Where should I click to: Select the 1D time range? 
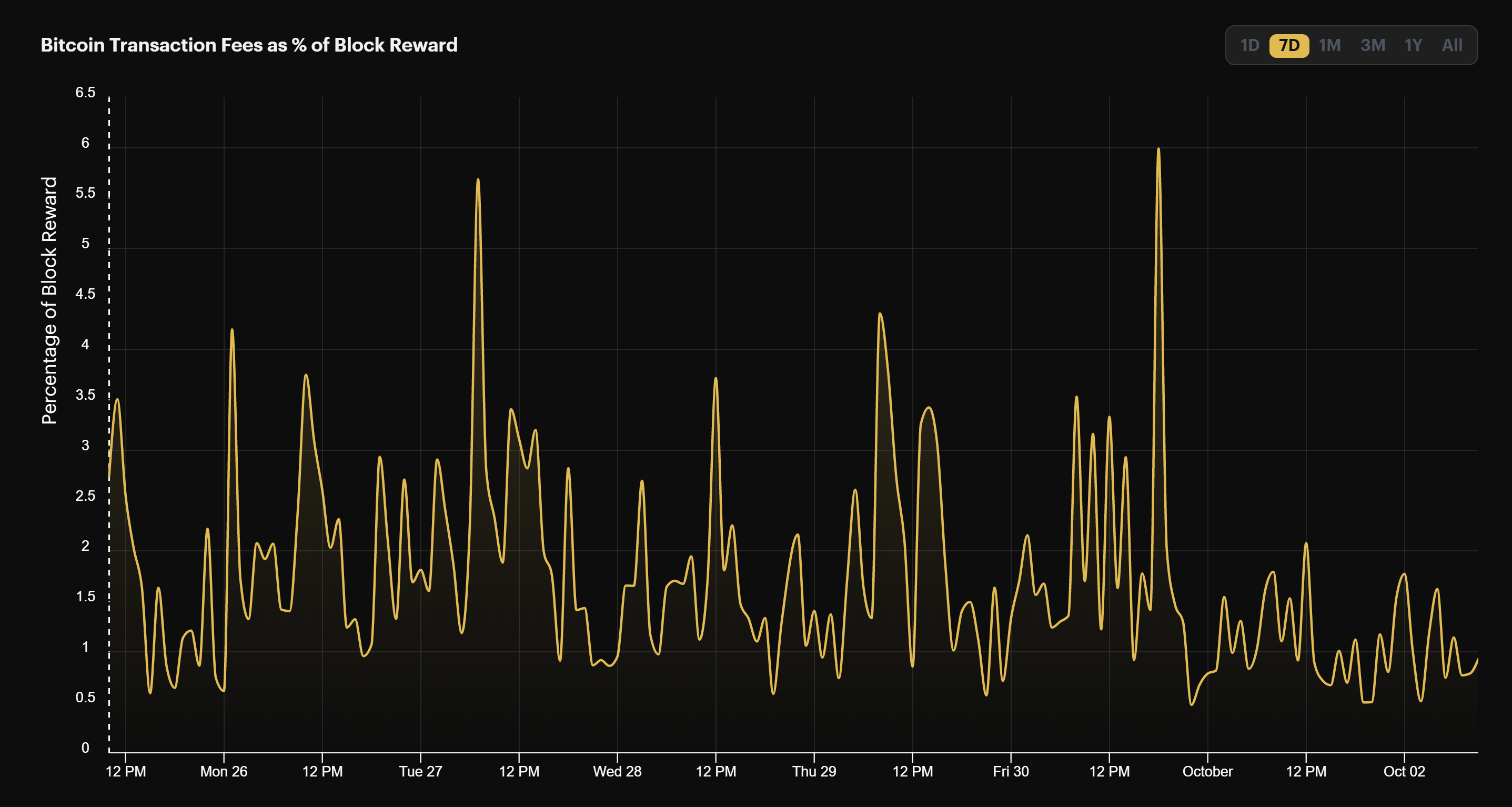tap(1249, 45)
